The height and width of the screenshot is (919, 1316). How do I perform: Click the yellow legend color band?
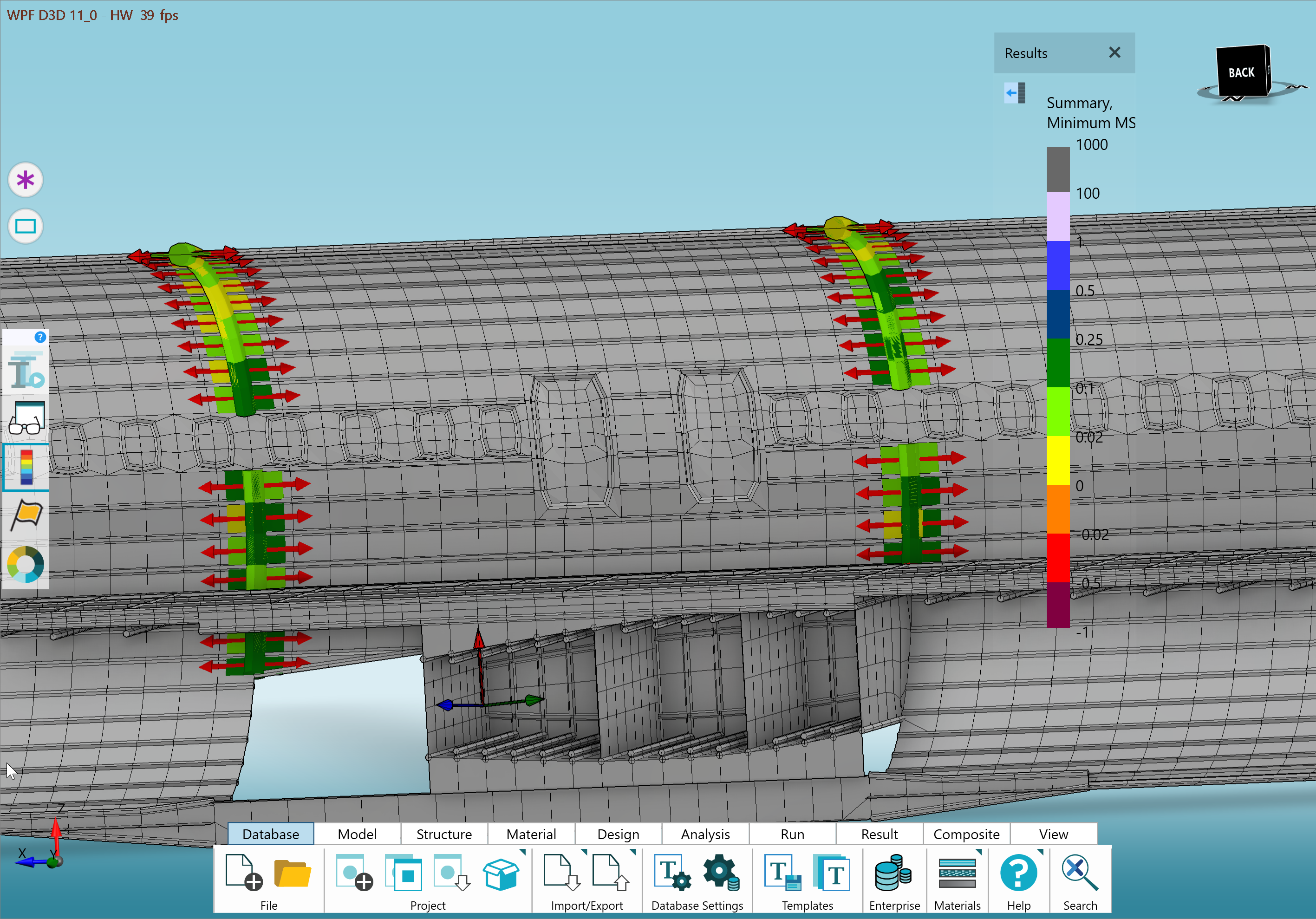(x=1058, y=460)
